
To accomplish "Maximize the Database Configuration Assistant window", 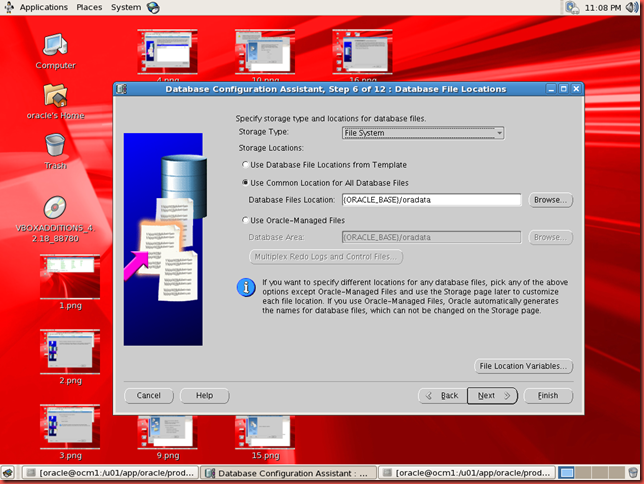I will pos(564,89).
